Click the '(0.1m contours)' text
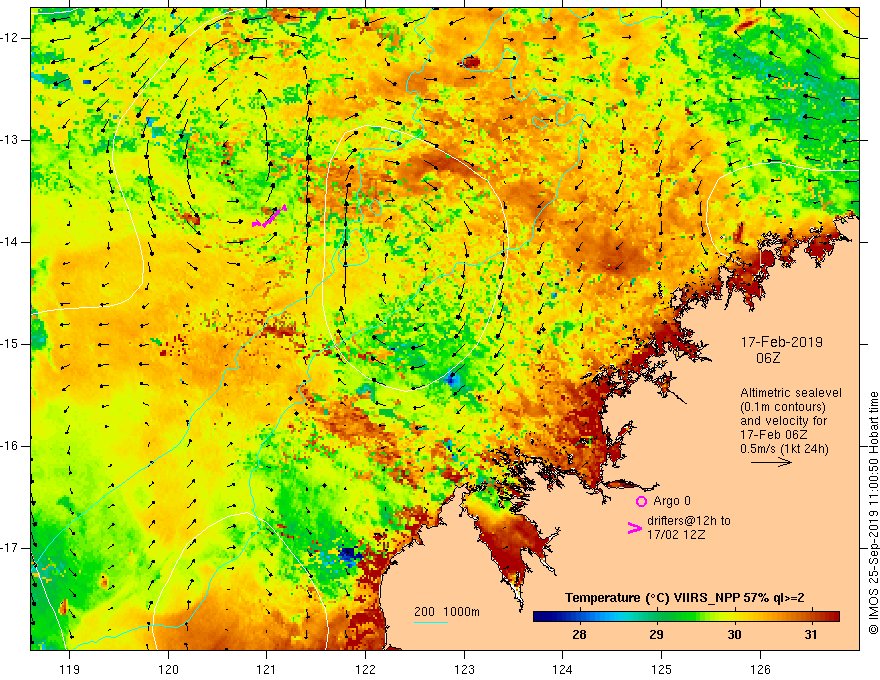This screenshot has height=680, width=880. 782,407
